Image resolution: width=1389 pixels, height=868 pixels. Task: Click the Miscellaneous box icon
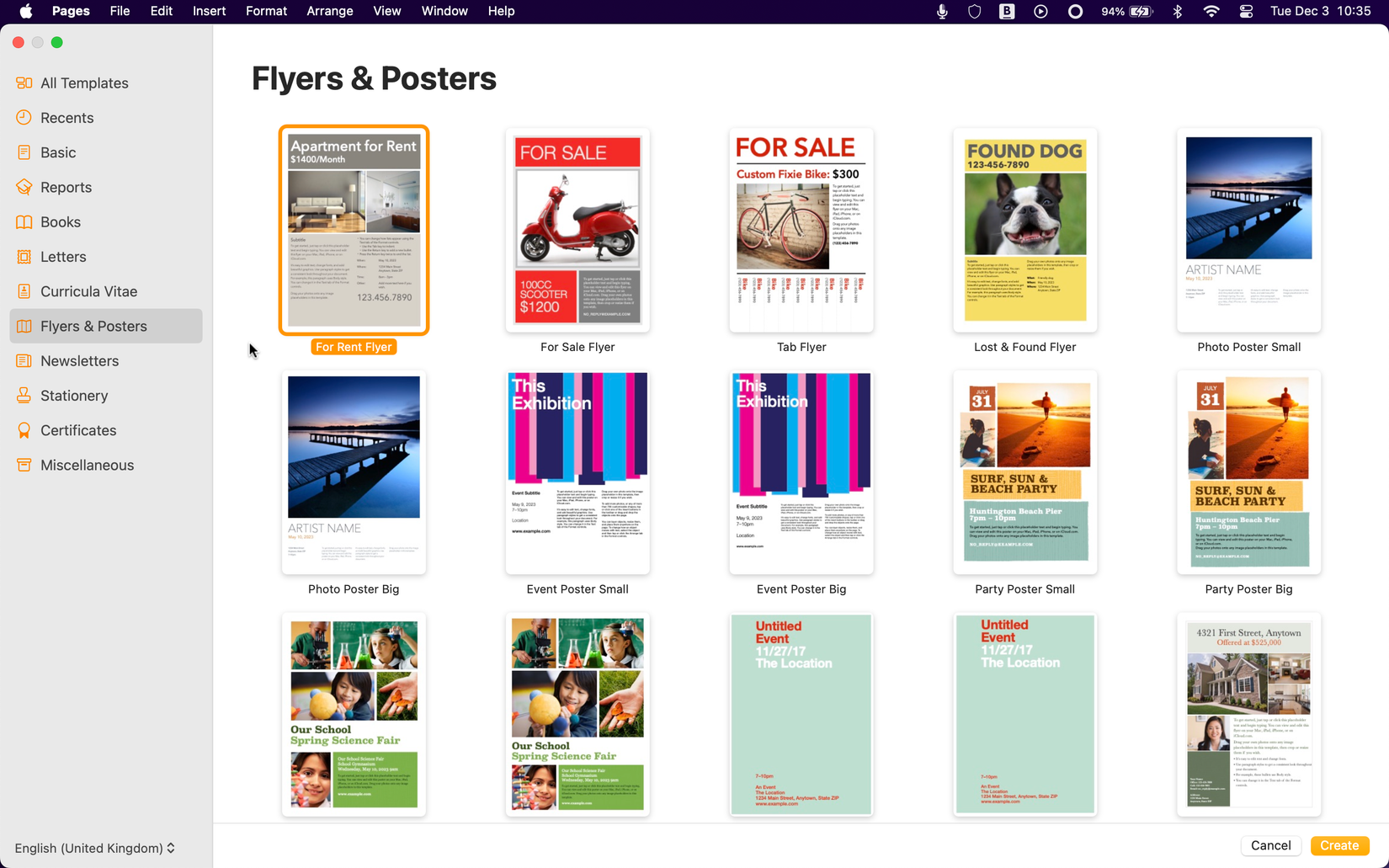click(x=24, y=465)
